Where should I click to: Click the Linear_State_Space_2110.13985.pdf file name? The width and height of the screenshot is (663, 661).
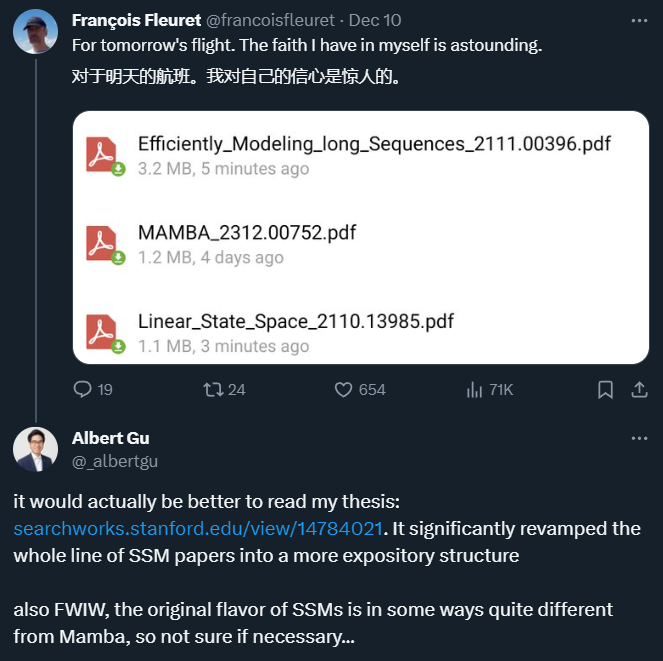click(296, 322)
